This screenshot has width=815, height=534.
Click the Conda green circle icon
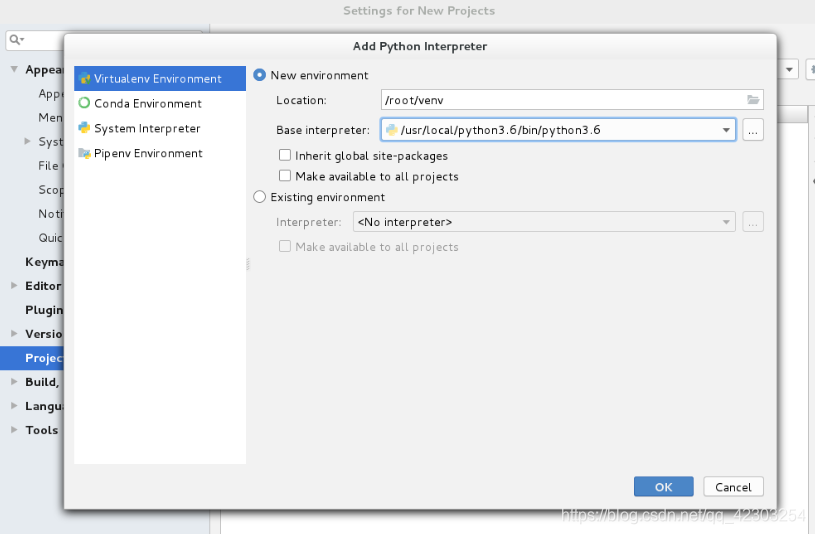pyautogui.click(x=84, y=103)
